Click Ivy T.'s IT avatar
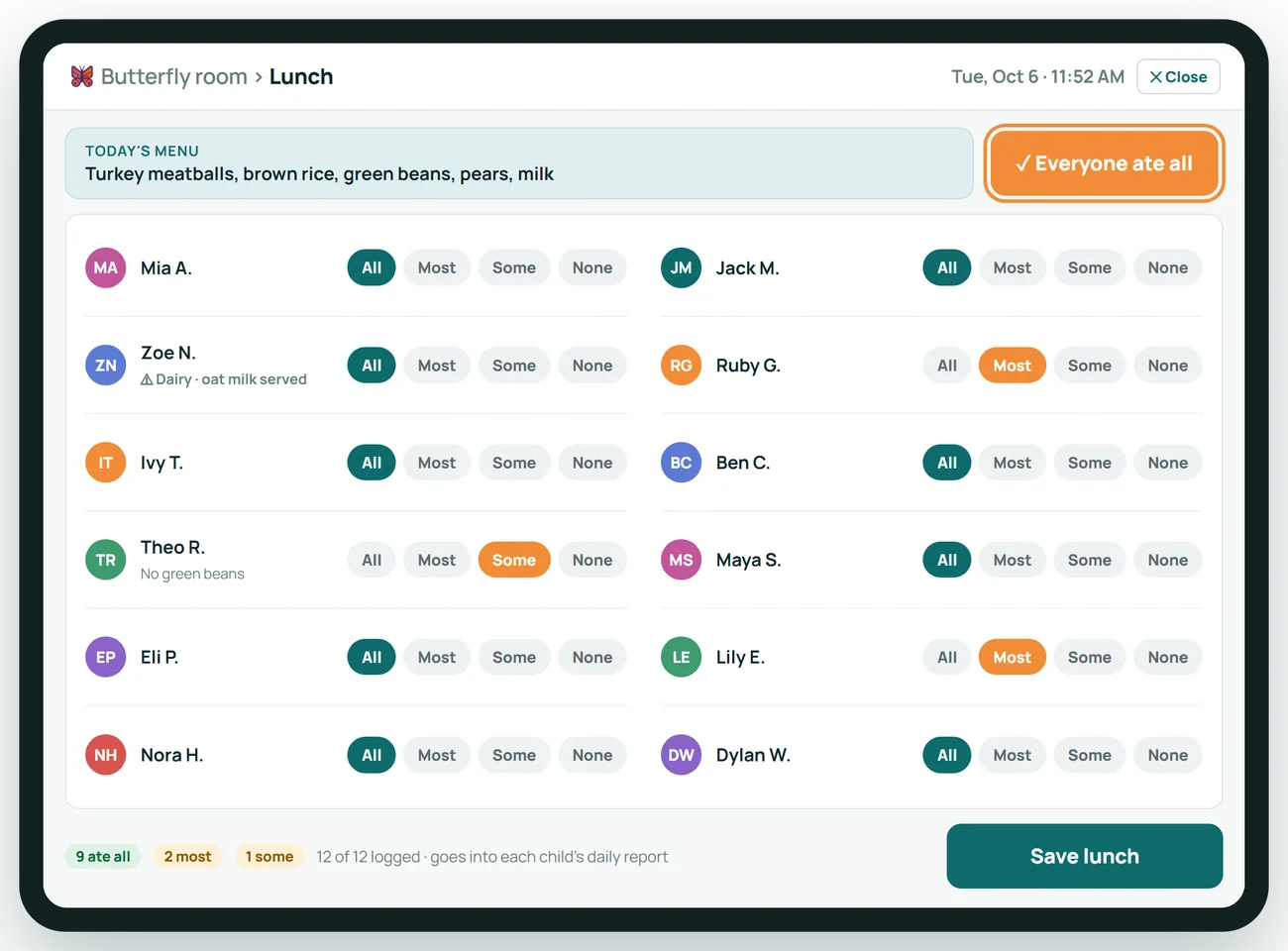 click(x=106, y=463)
